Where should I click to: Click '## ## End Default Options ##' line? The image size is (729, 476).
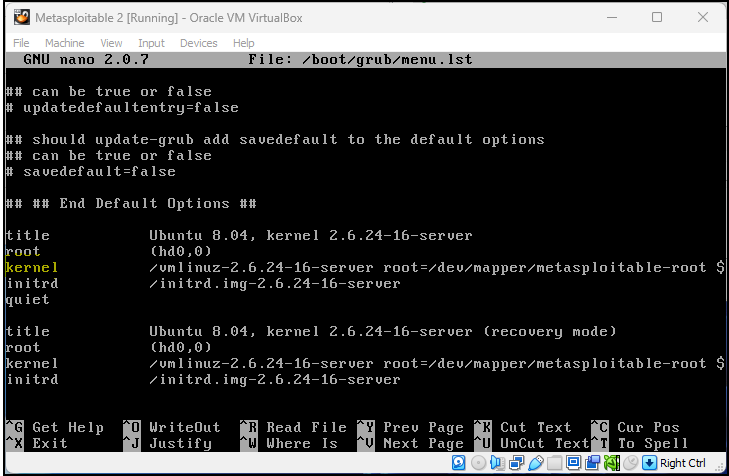pos(131,204)
